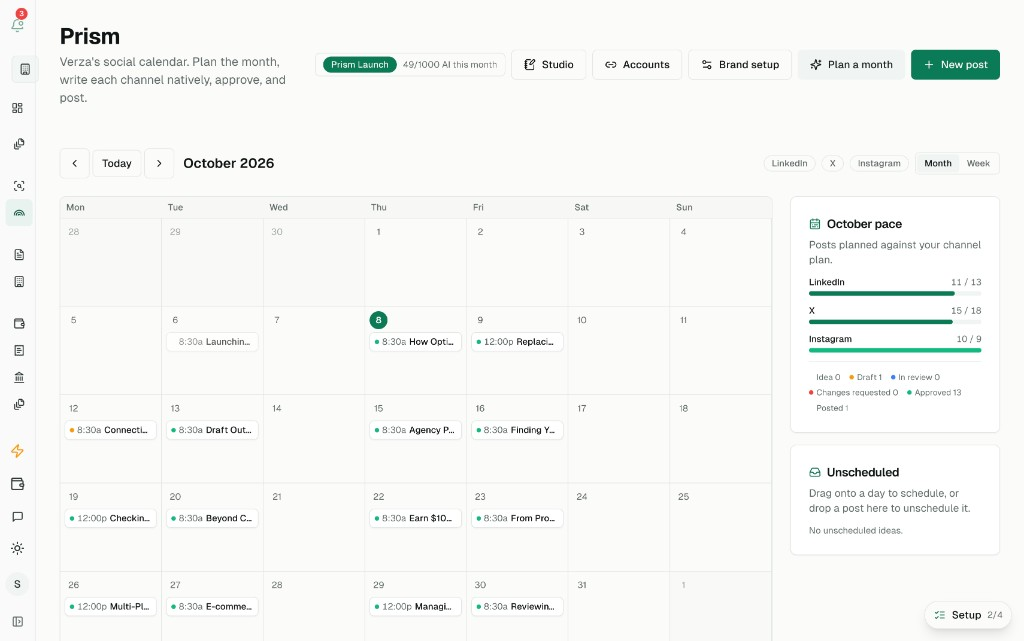Open the Setup 2/4 checklist pill
Viewport: 1024px width, 641px height.
pyautogui.click(x=968, y=615)
